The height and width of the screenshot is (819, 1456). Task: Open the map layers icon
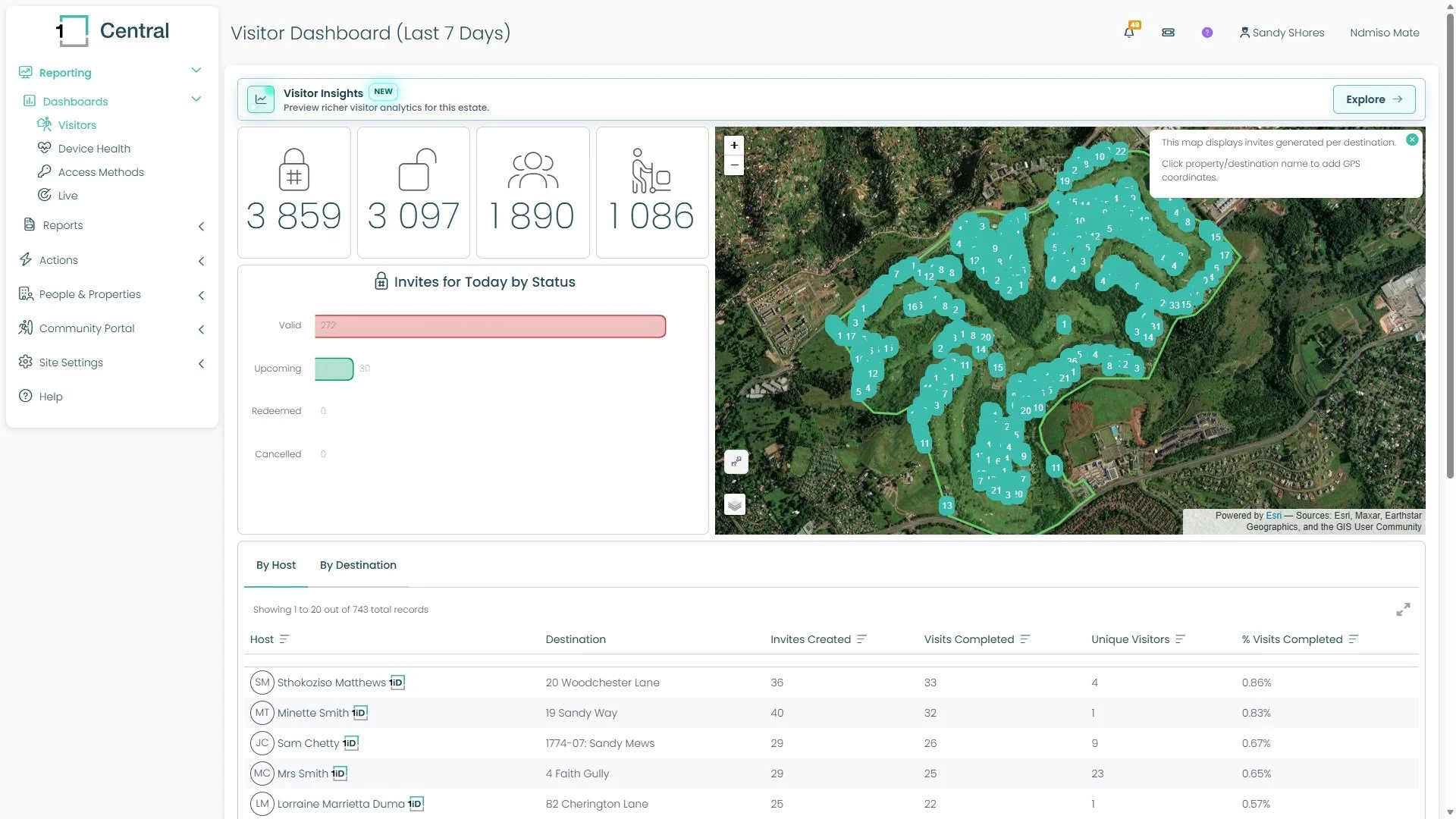tap(735, 504)
